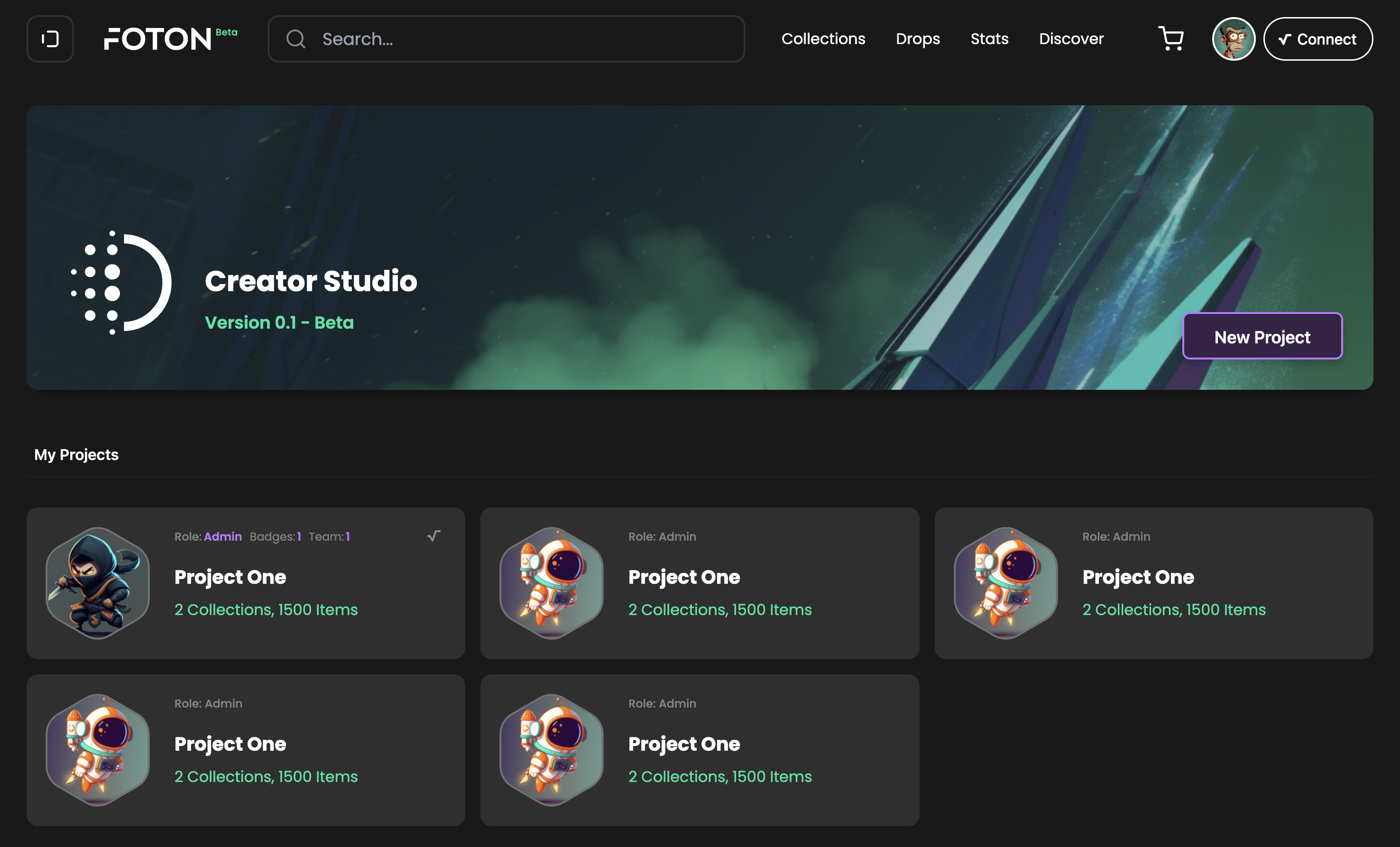Click the Version 0.1 - Beta text
This screenshot has width=1400, height=847.
(x=279, y=322)
